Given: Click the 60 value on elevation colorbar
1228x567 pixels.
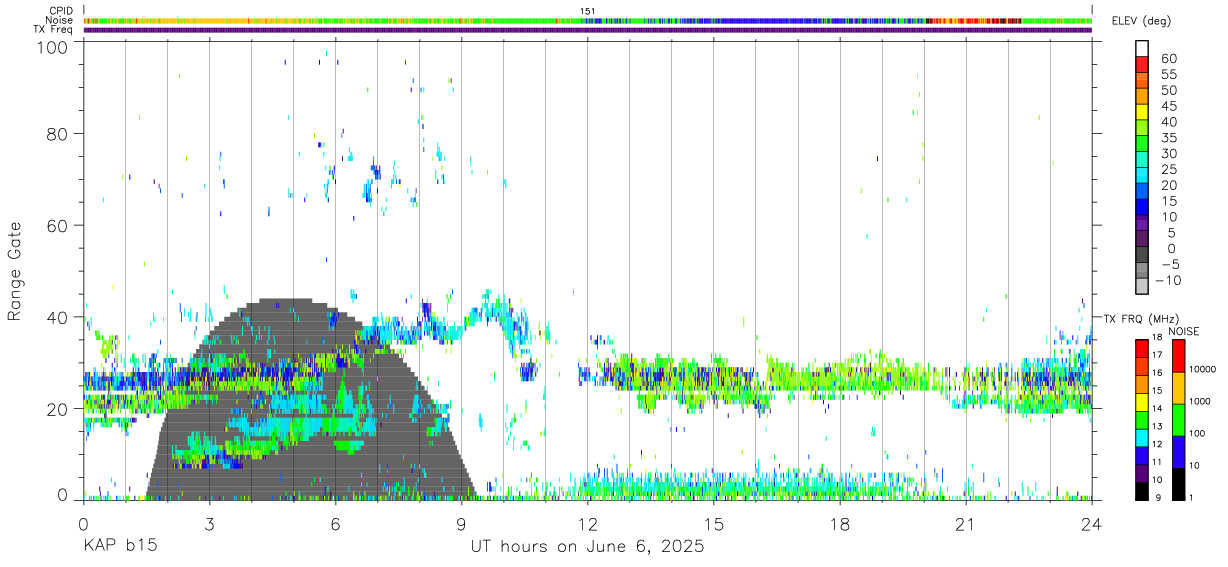Looking at the screenshot, I should (1169, 58).
